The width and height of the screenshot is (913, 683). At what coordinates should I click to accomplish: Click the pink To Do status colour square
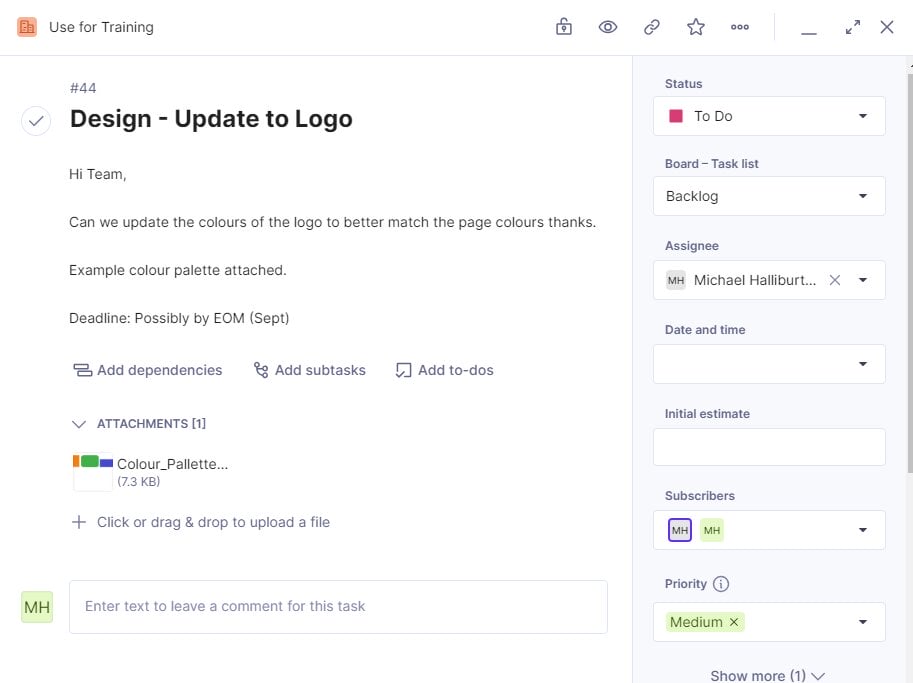(x=676, y=116)
